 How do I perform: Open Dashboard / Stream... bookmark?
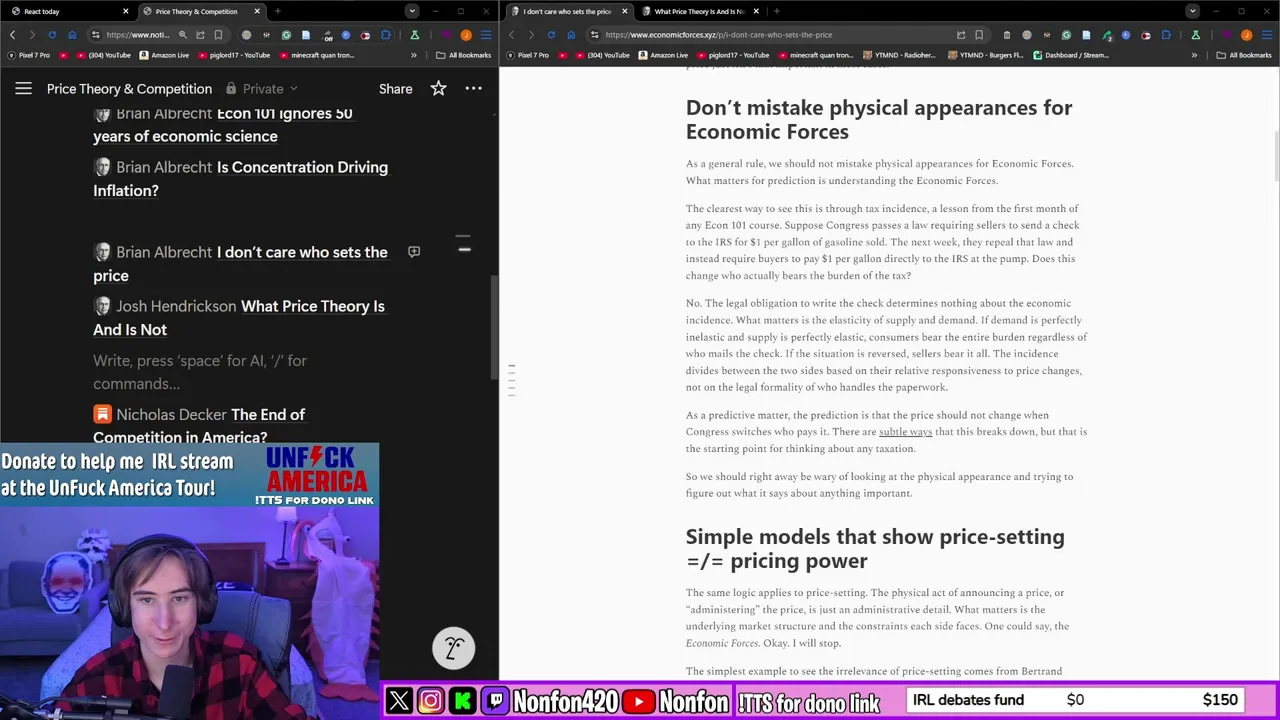pos(1072,55)
